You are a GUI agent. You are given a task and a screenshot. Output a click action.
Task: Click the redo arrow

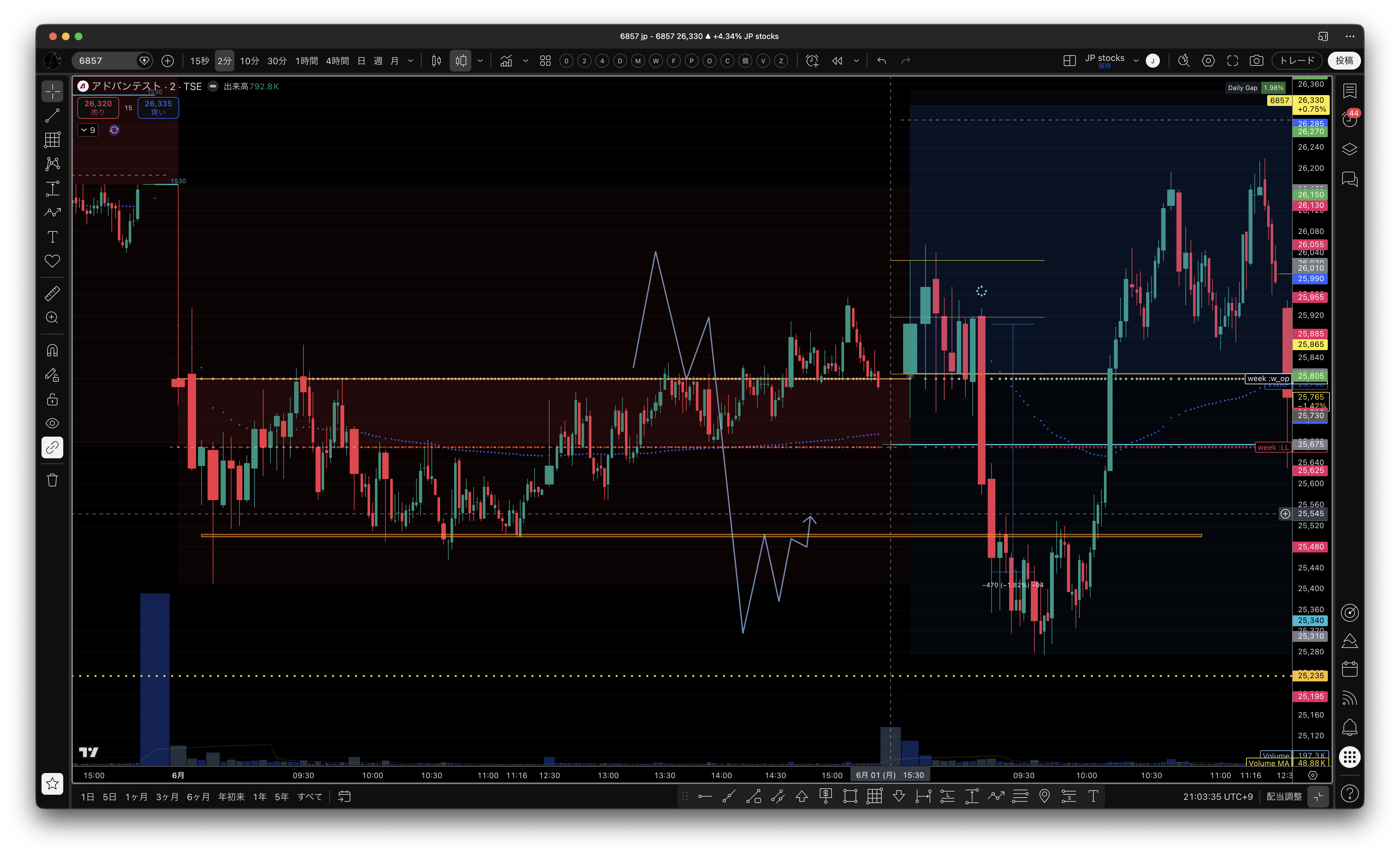pos(906,61)
